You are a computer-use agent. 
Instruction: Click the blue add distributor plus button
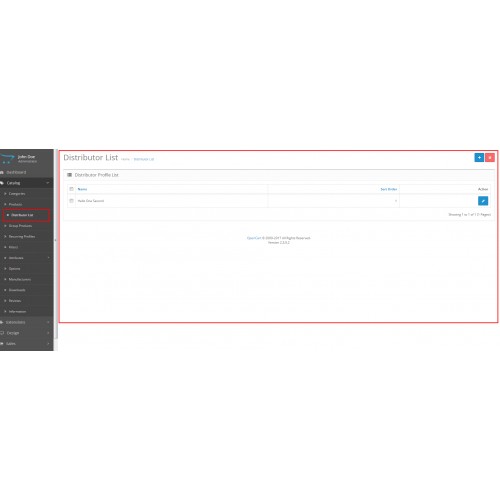[x=479, y=158]
